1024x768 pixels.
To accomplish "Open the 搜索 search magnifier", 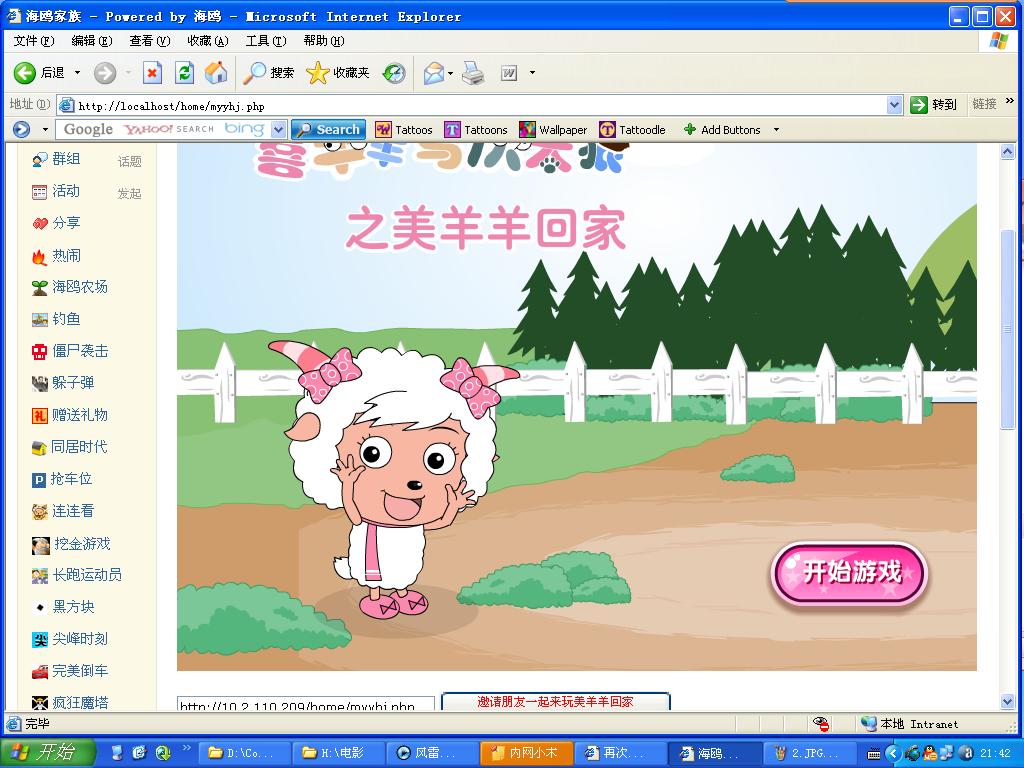I will [x=268, y=72].
